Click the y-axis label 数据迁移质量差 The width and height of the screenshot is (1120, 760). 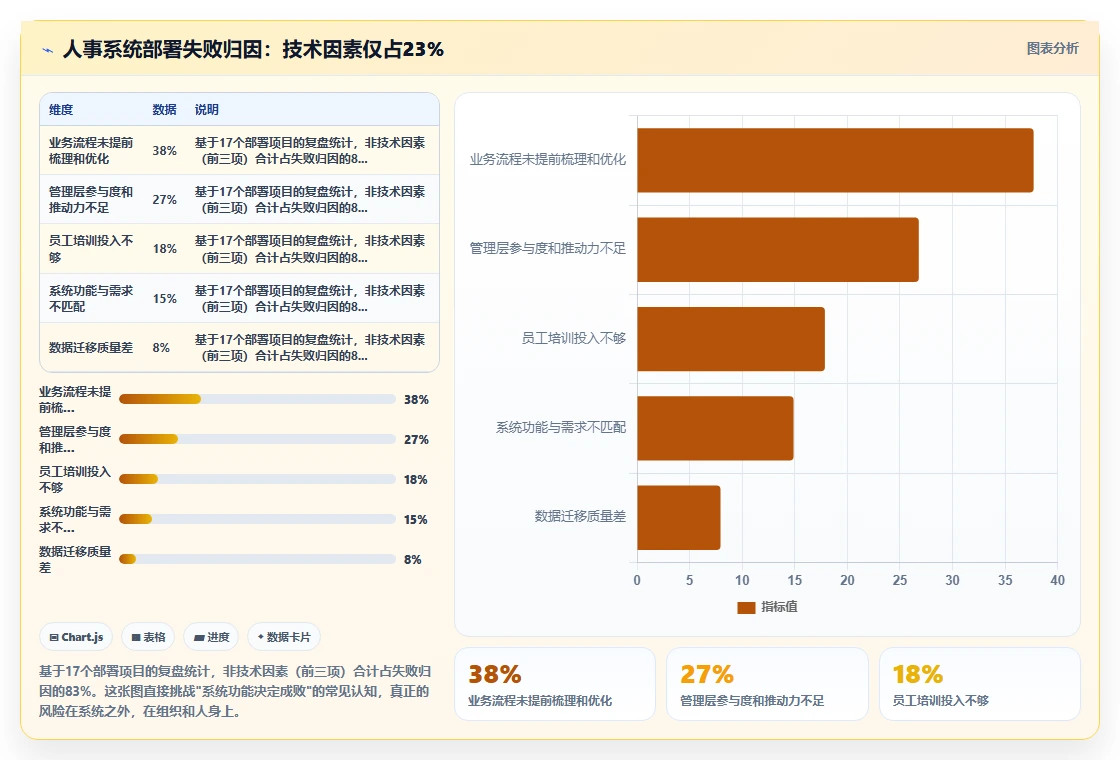(x=580, y=516)
